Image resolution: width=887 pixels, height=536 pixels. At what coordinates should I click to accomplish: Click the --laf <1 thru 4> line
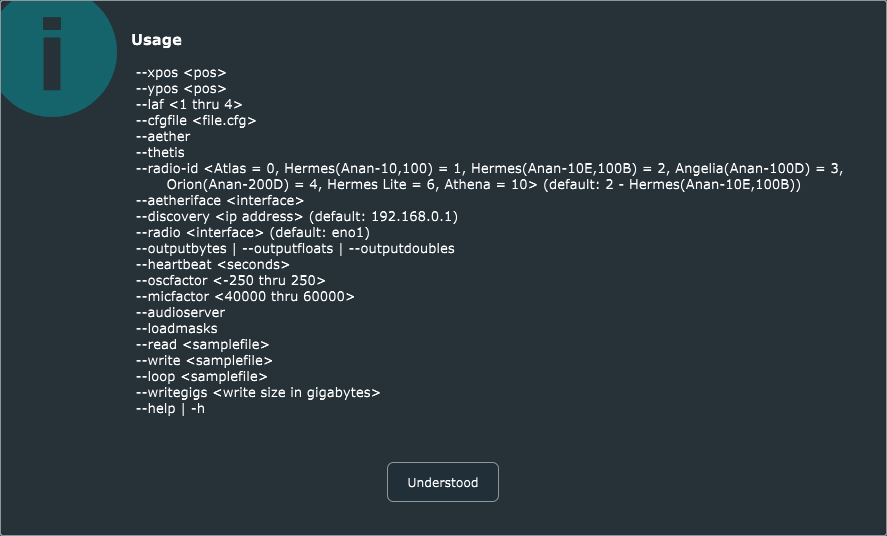(189, 105)
